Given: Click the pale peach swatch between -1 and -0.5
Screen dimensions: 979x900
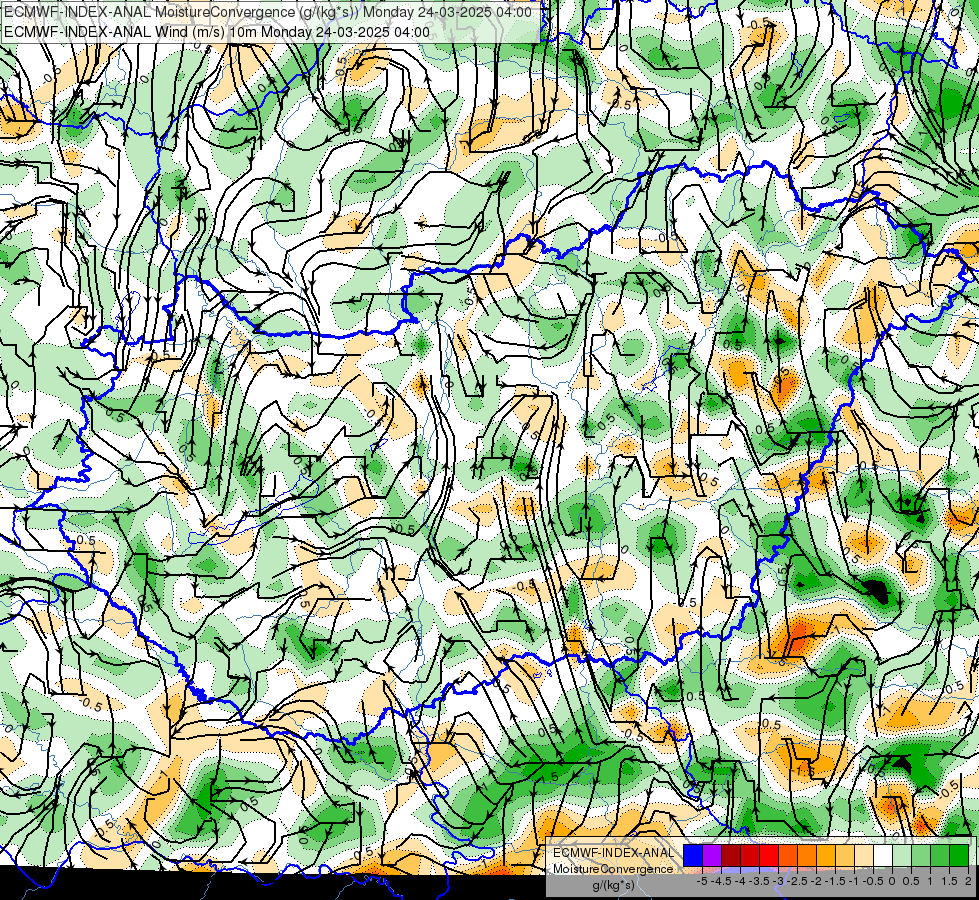Looking at the screenshot, I should click(x=864, y=855).
